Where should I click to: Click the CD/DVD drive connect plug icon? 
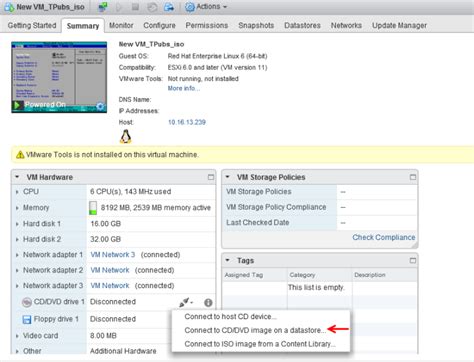[x=185, y=302]
